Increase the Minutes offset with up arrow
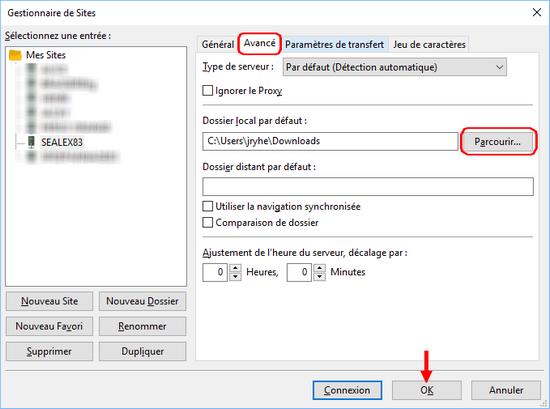The height and width of the screenshot is (409, 550). pyautogui.click(x=319, y=268)
